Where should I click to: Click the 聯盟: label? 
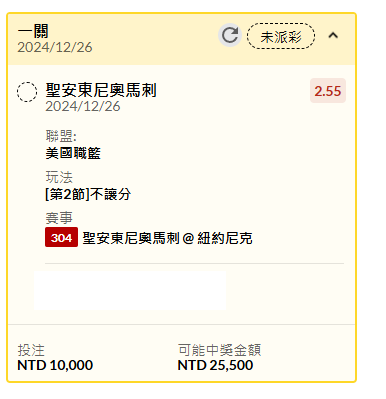click(61, 136)
